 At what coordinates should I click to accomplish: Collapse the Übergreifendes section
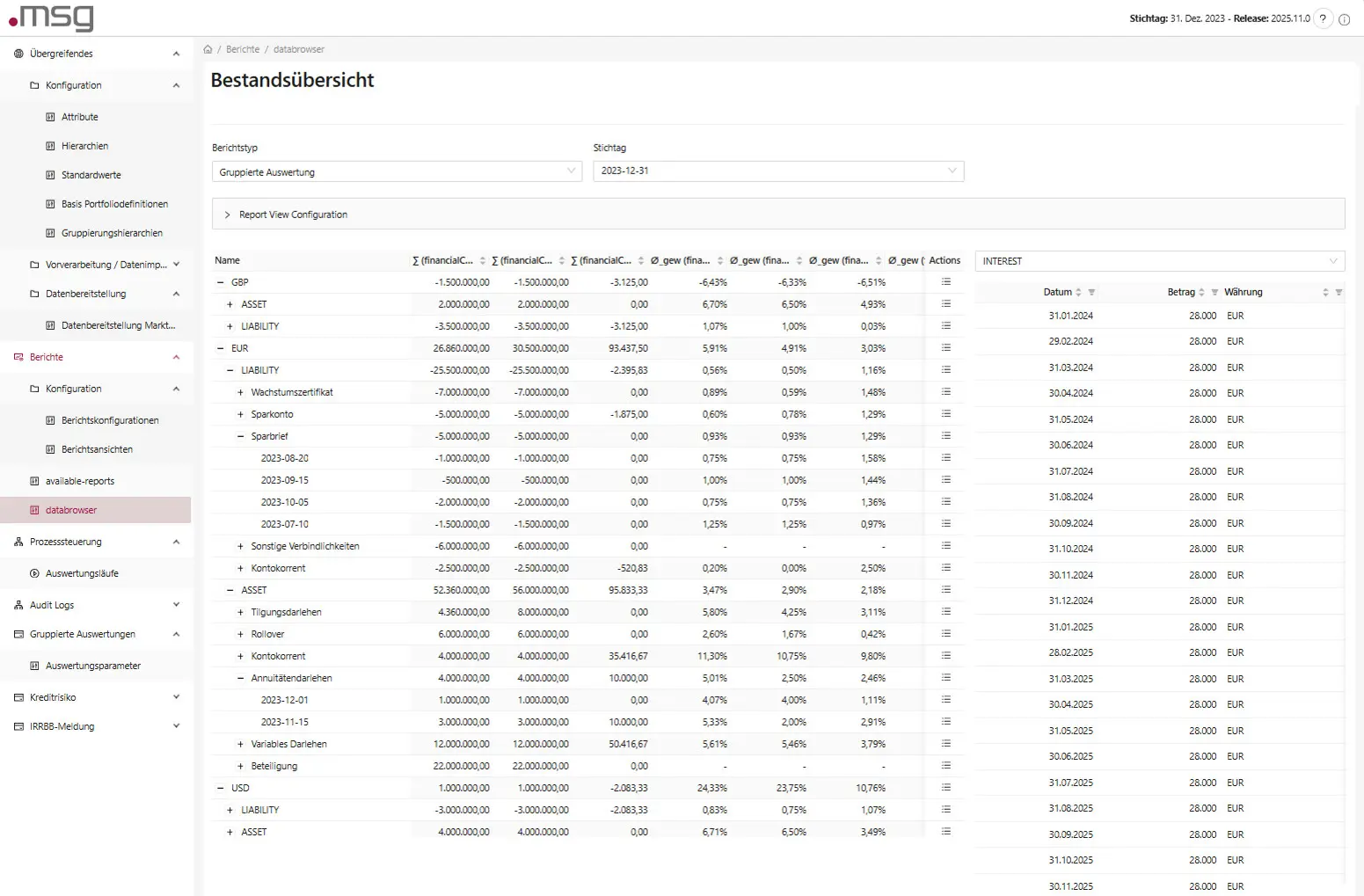click(174, 53)
